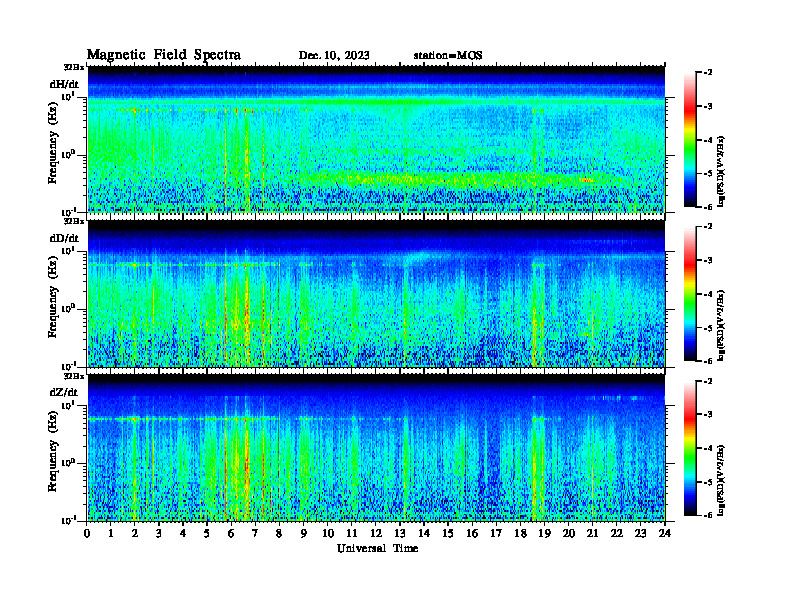Select the date text "Dec. 10, 2023"
Screen dimensions: 792x612
pos(334,56)
